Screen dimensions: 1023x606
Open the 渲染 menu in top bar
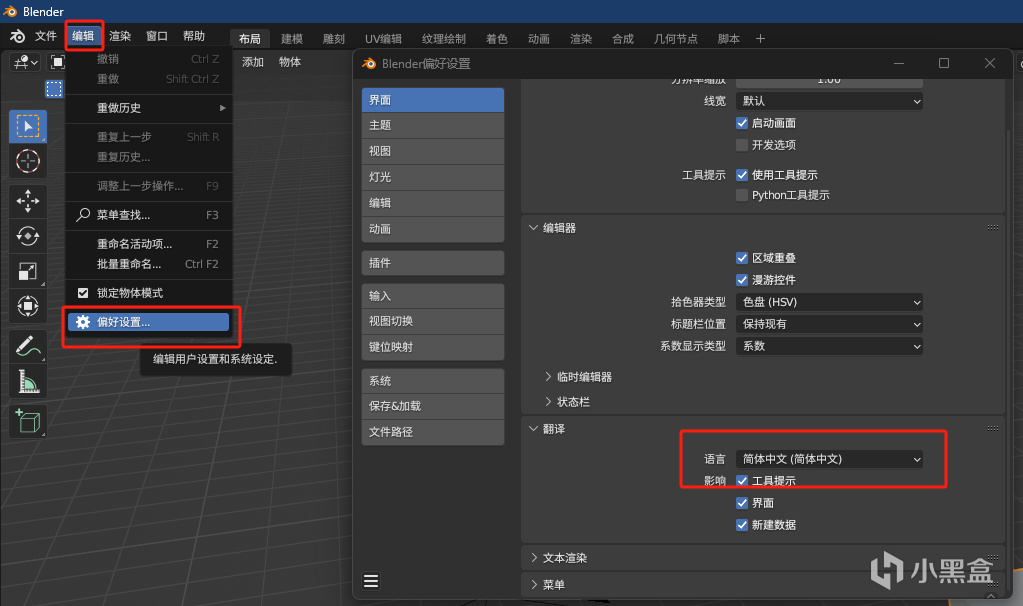(120, 36)
